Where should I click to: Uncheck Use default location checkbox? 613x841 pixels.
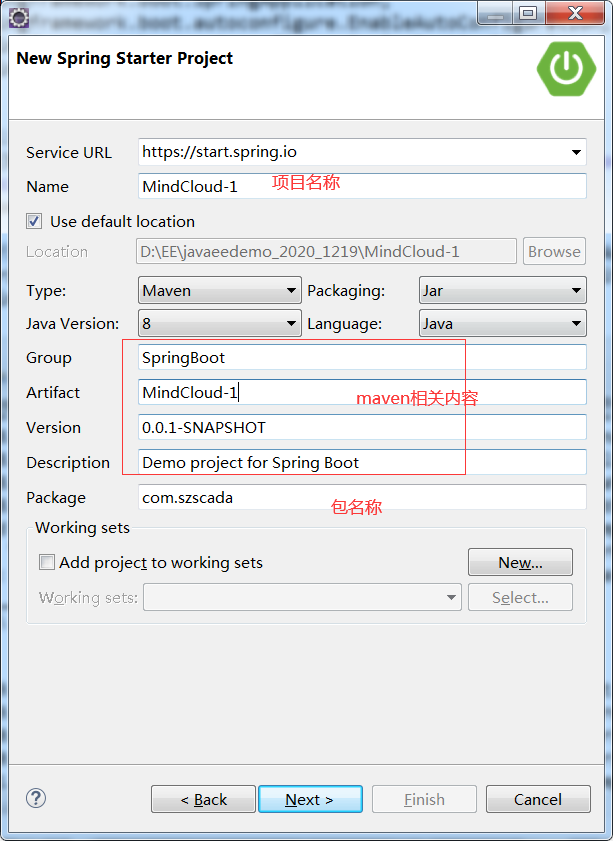34,221
